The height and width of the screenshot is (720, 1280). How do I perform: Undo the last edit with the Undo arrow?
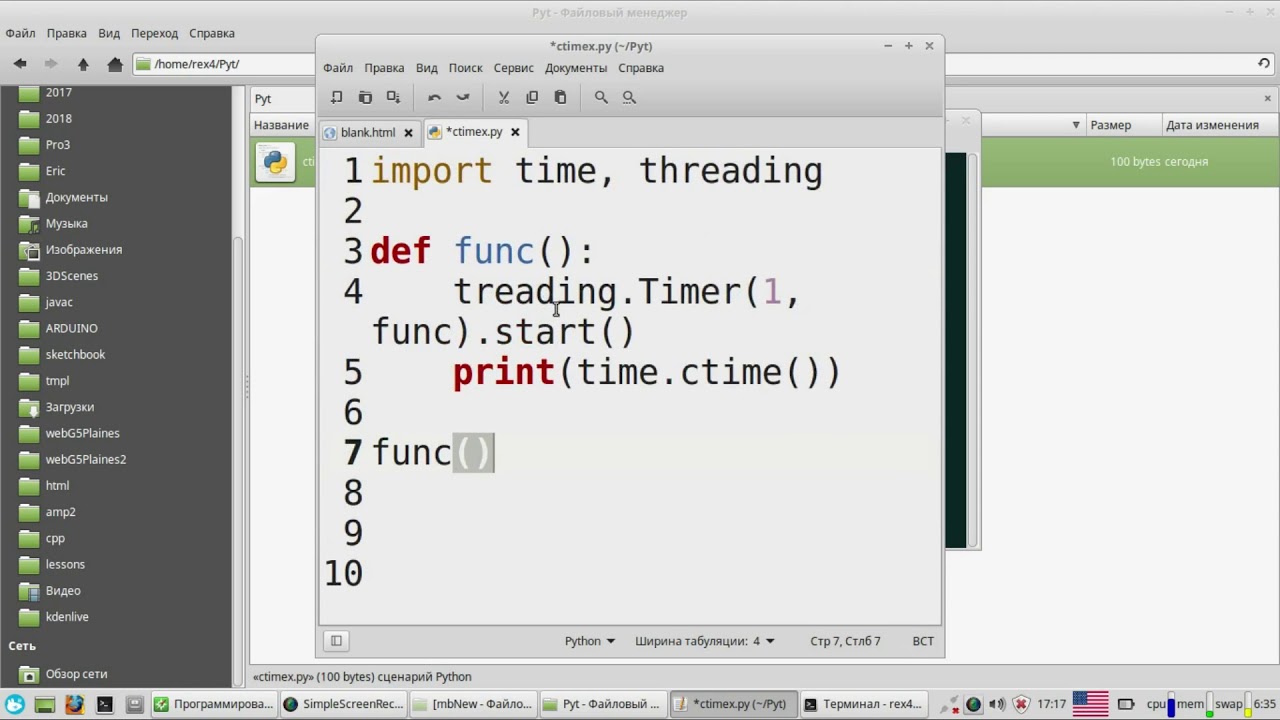pos(434,96)
